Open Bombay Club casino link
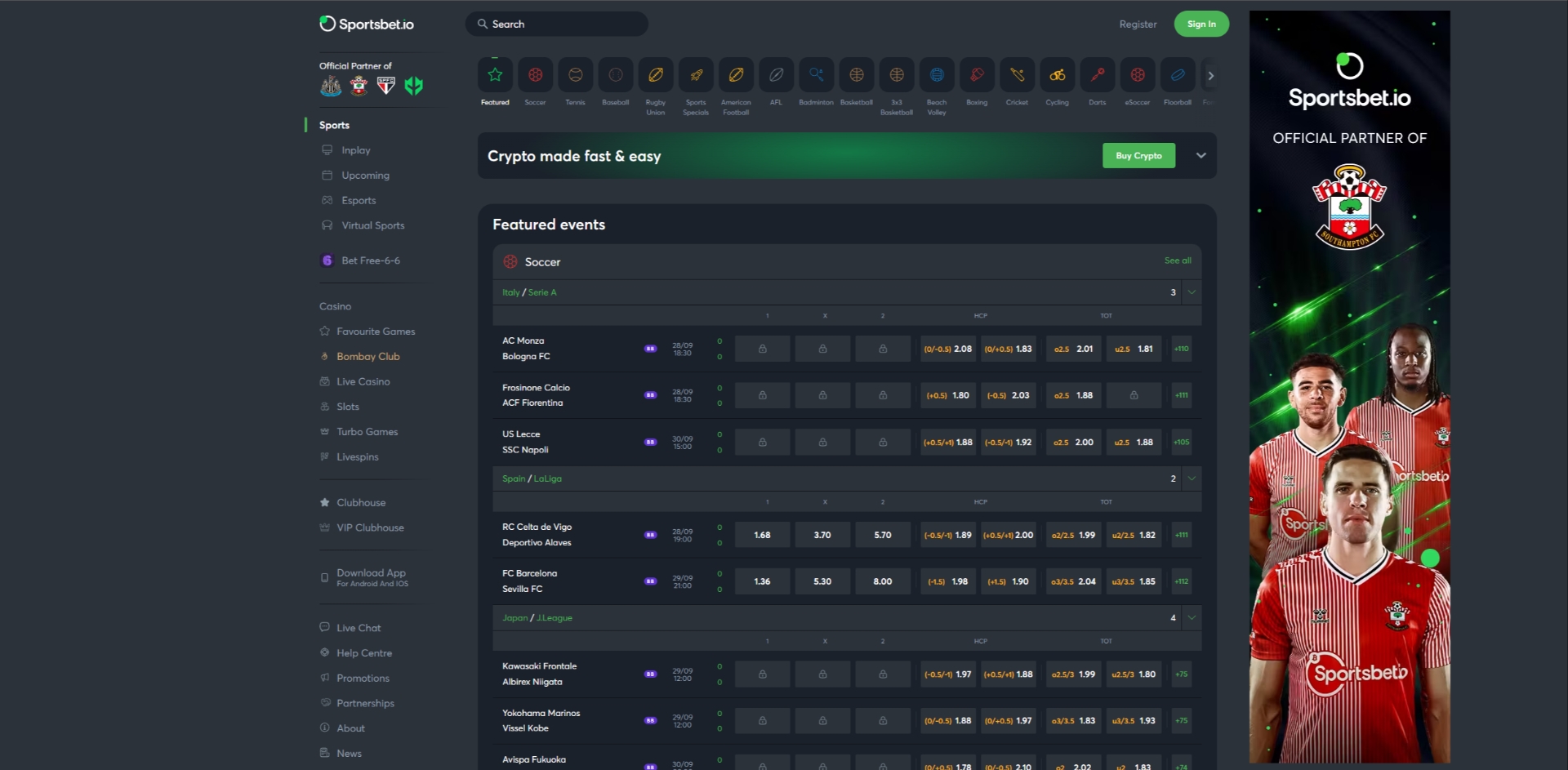 pos(367,357)
